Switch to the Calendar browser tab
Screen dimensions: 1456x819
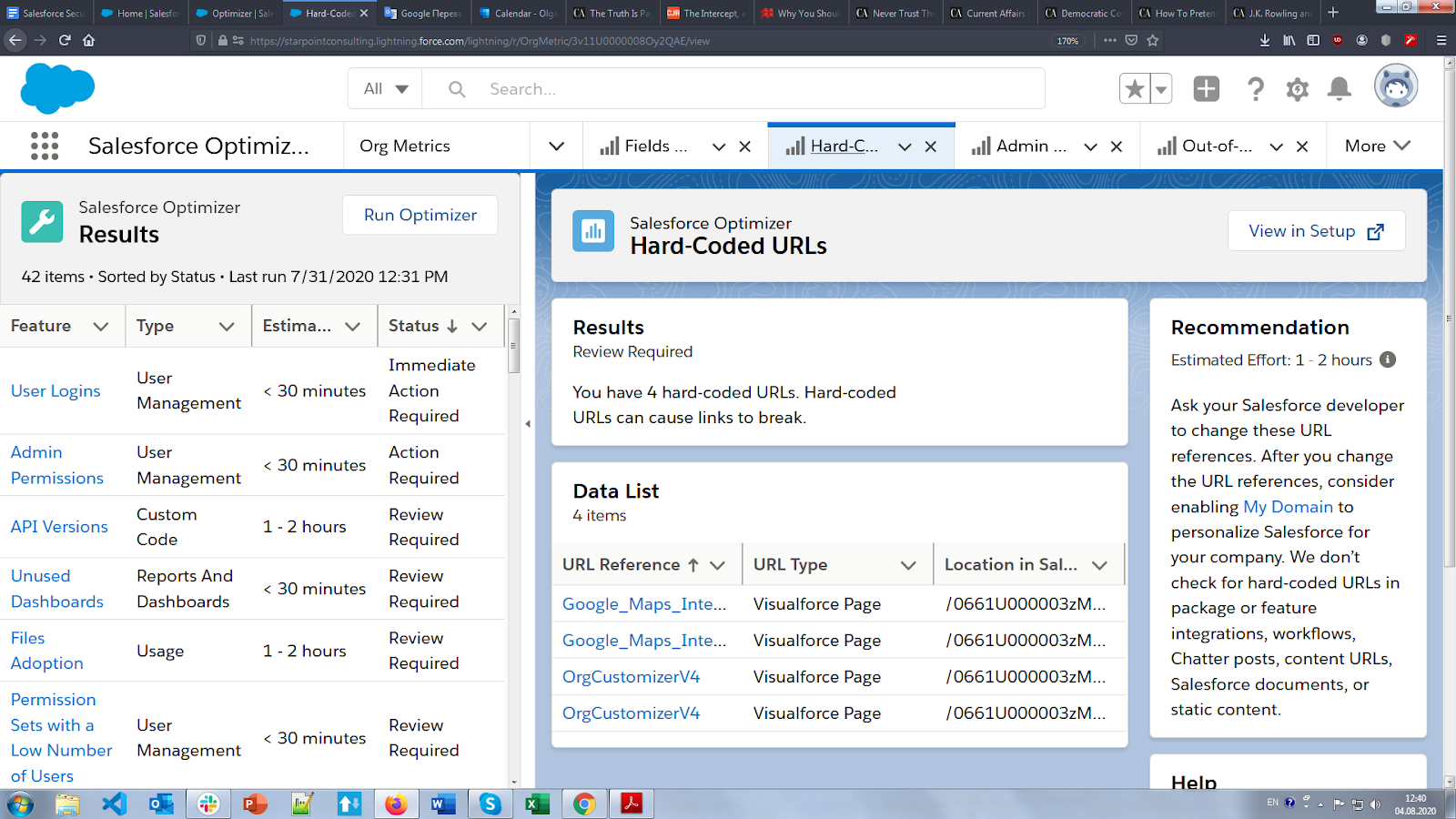point(518,13)
